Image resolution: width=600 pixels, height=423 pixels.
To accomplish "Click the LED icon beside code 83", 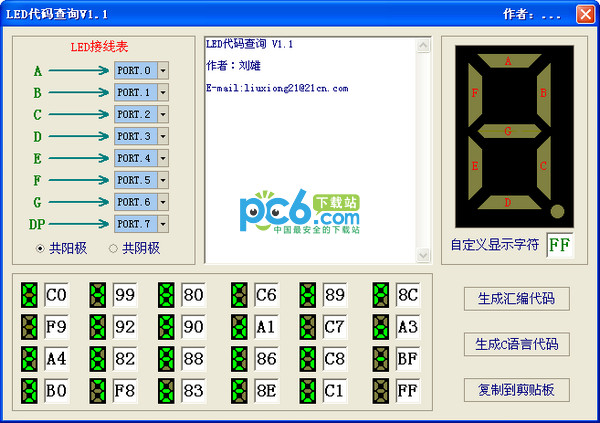I will (166, 391).
